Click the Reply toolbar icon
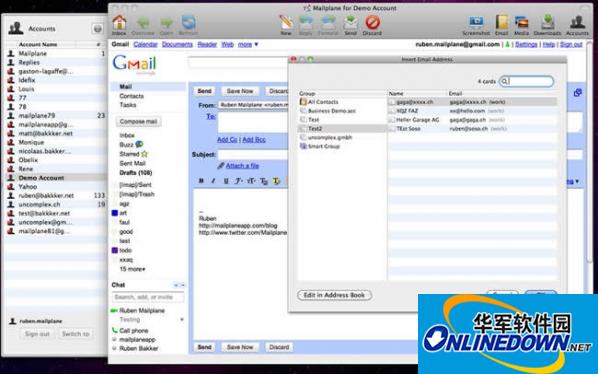The height and width of the screenshot is (374, 598). (x=305, y=26)
